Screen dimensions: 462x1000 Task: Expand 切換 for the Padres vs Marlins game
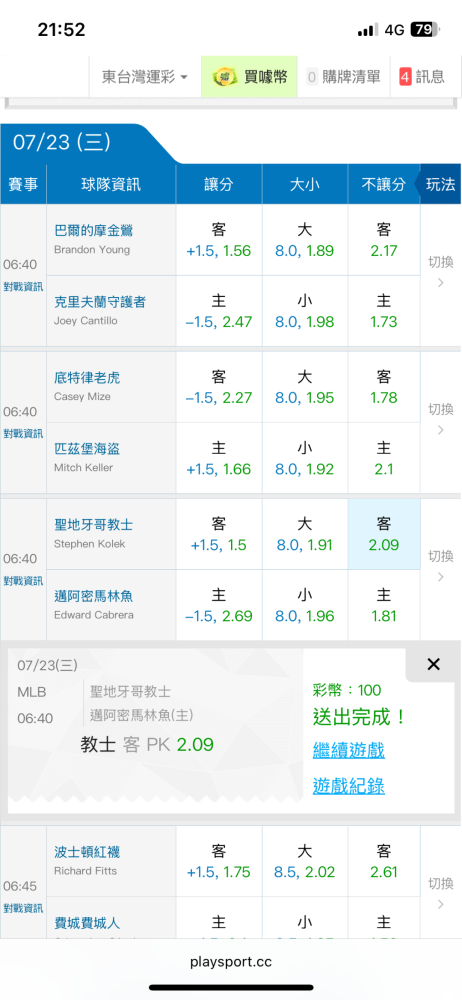tap(440, 566)
